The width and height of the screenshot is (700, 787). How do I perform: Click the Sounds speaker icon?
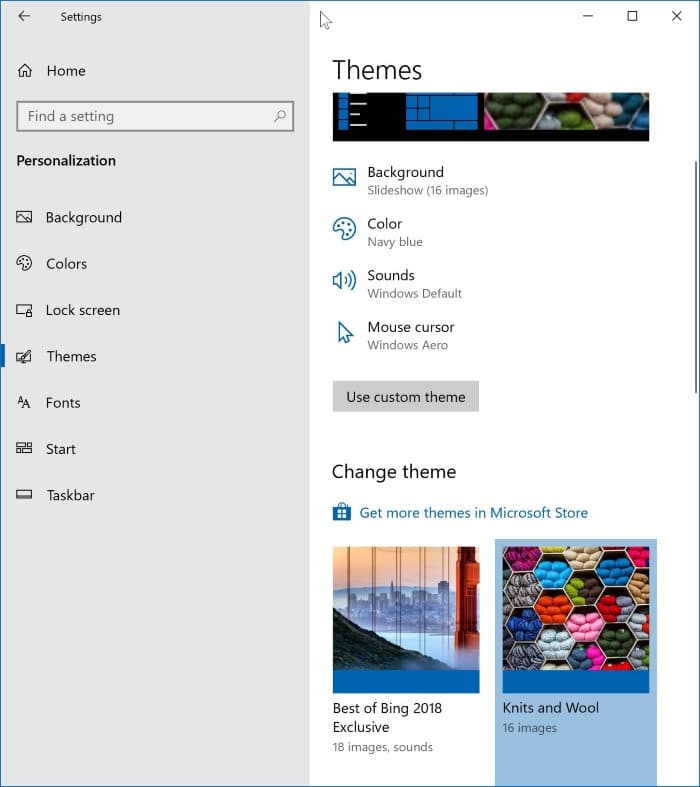tap(344, 280)
